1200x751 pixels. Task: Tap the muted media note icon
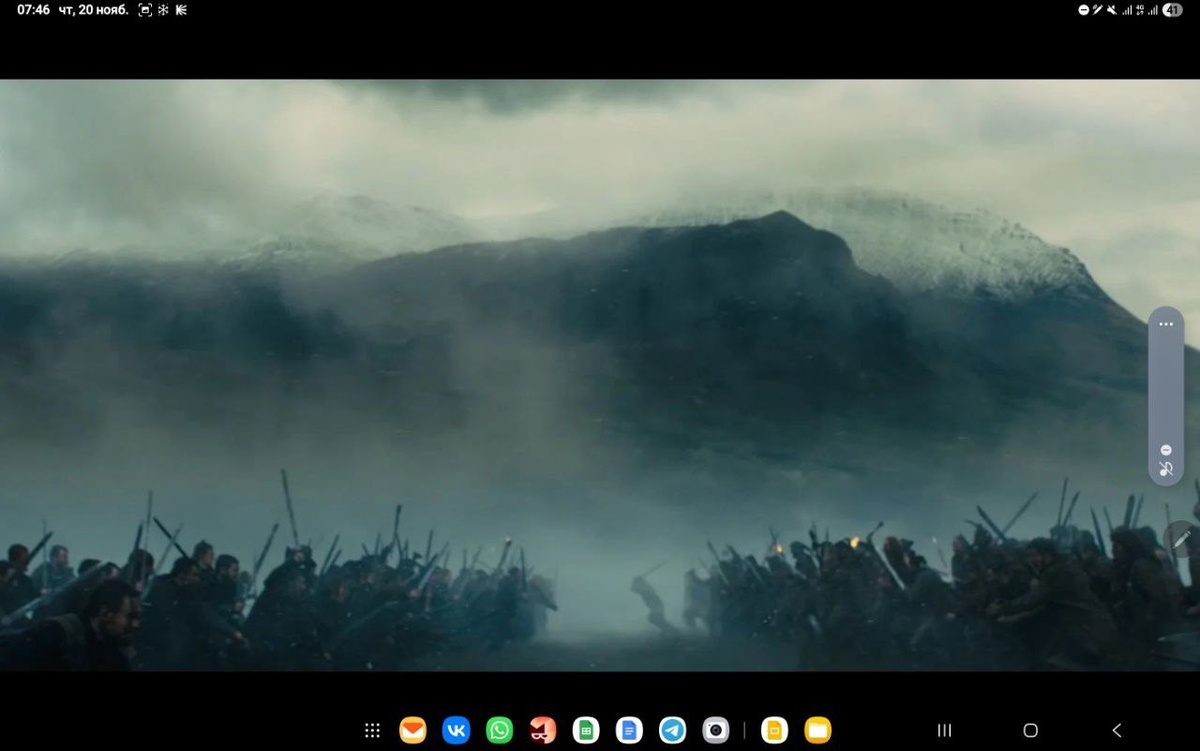1166,468
